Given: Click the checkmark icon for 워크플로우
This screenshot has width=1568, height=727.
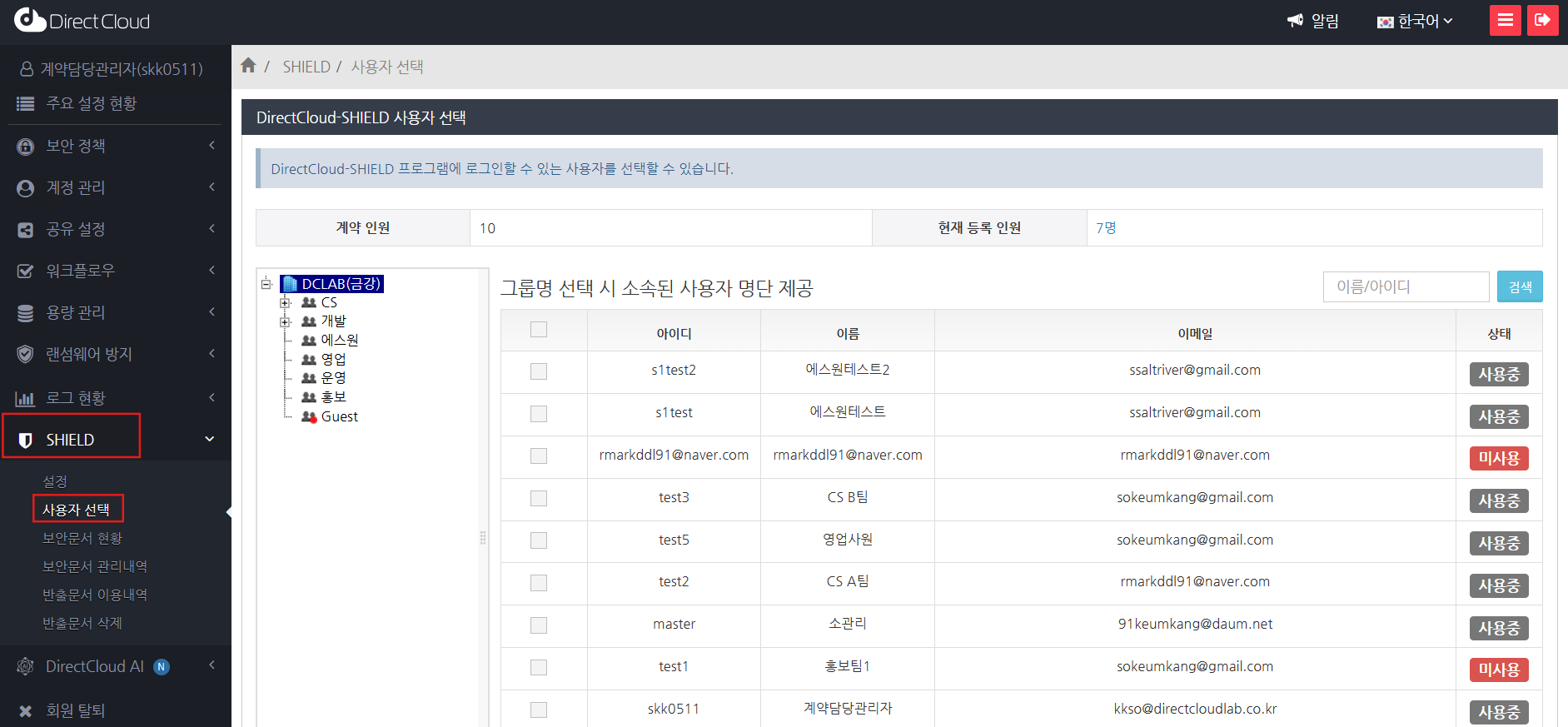Looking at the screenshot, I should [26, 271].
